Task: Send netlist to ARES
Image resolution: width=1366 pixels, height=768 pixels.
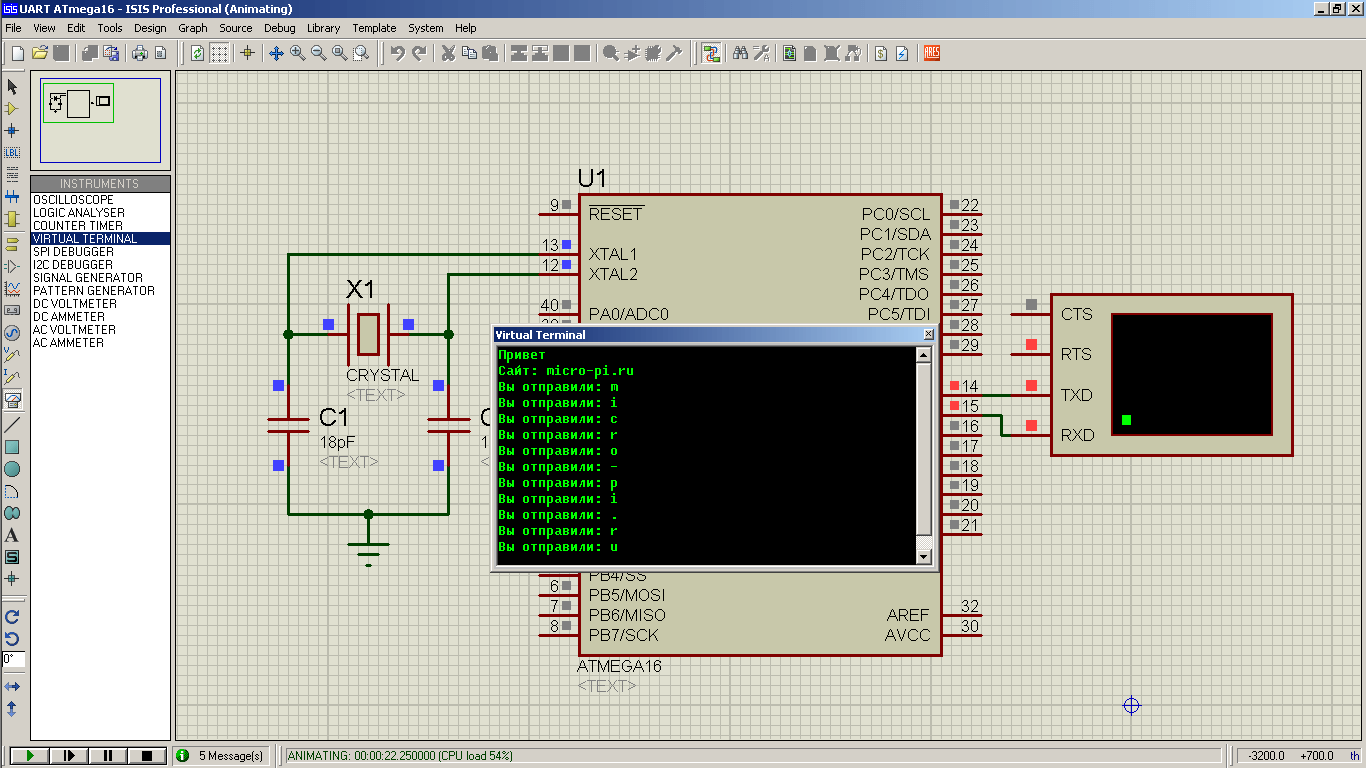Action: point(932,53)
